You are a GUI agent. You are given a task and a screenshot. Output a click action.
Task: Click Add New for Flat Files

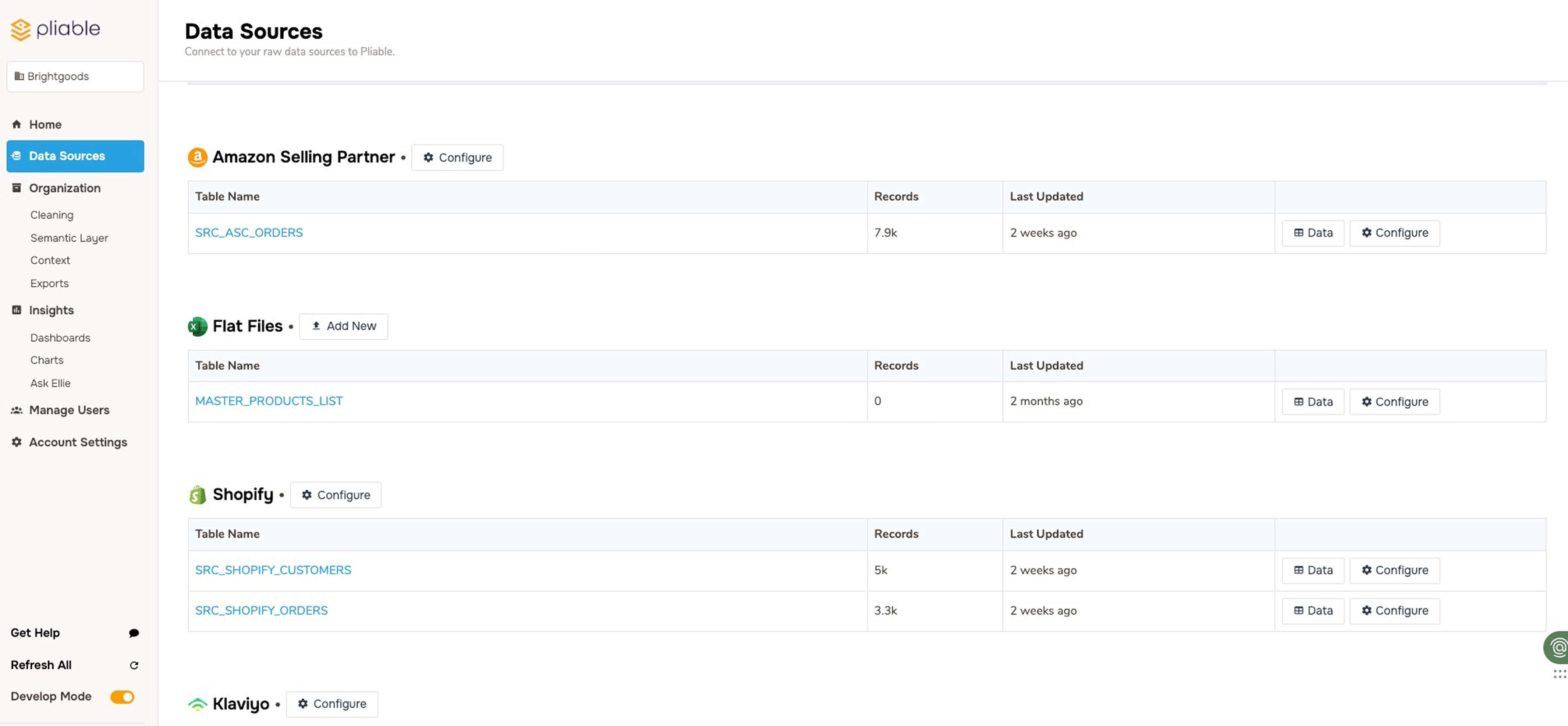pos(343,327)
